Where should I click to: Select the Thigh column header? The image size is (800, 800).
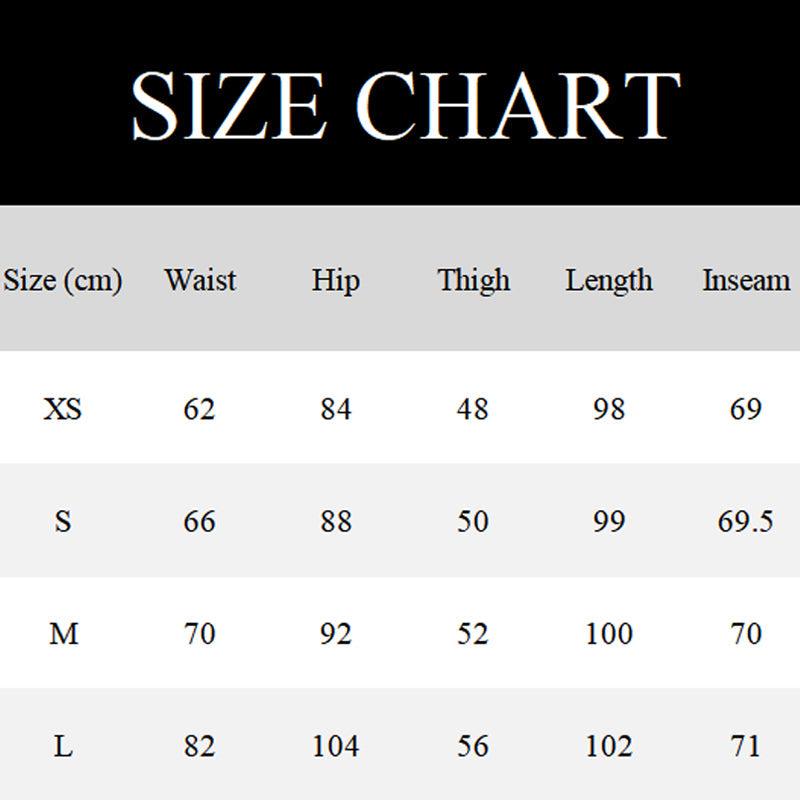[x=473, y=281]
